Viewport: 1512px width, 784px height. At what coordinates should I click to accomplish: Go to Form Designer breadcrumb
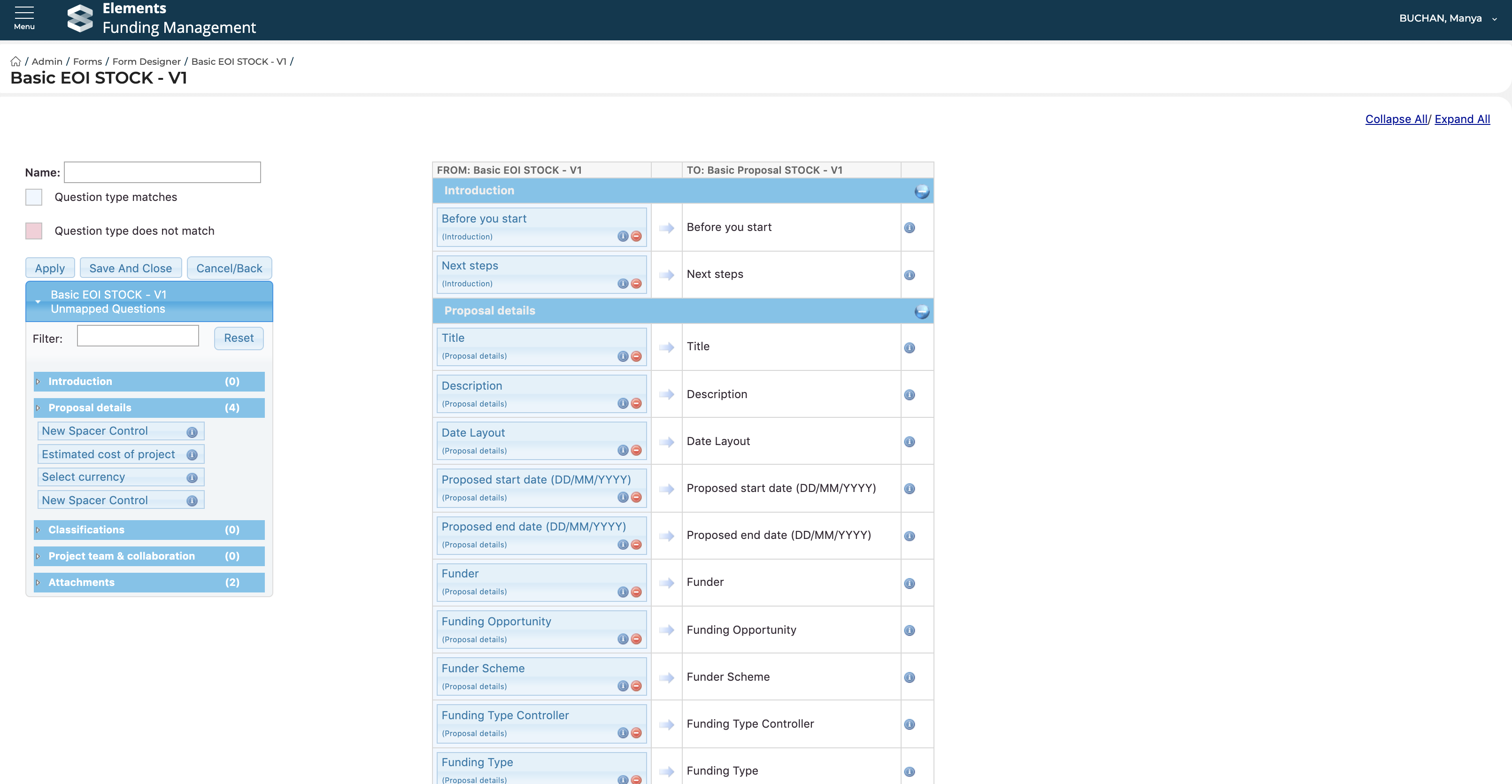146,61
